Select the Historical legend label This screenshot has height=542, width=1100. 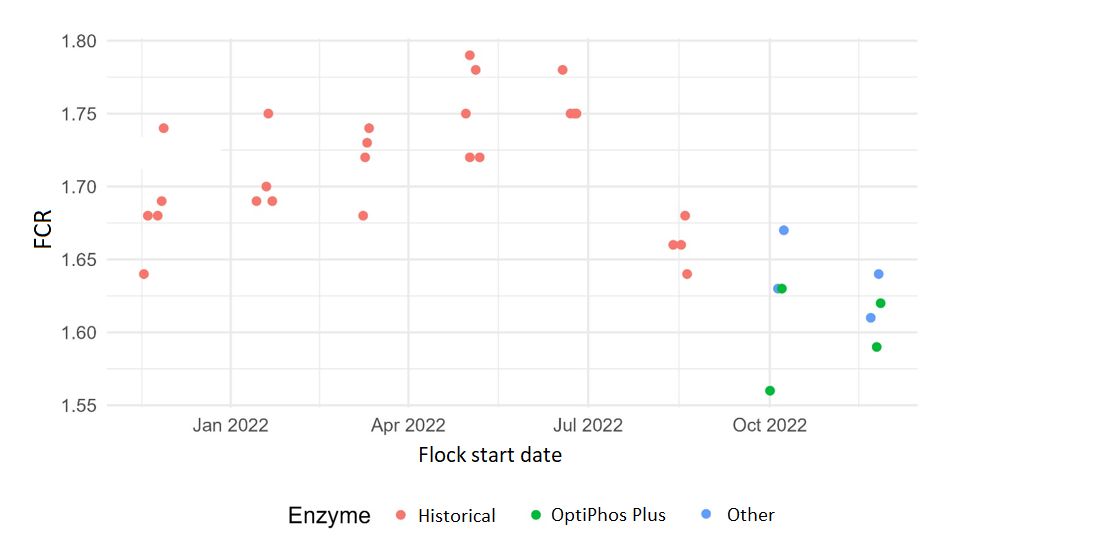tap(456, 516)
